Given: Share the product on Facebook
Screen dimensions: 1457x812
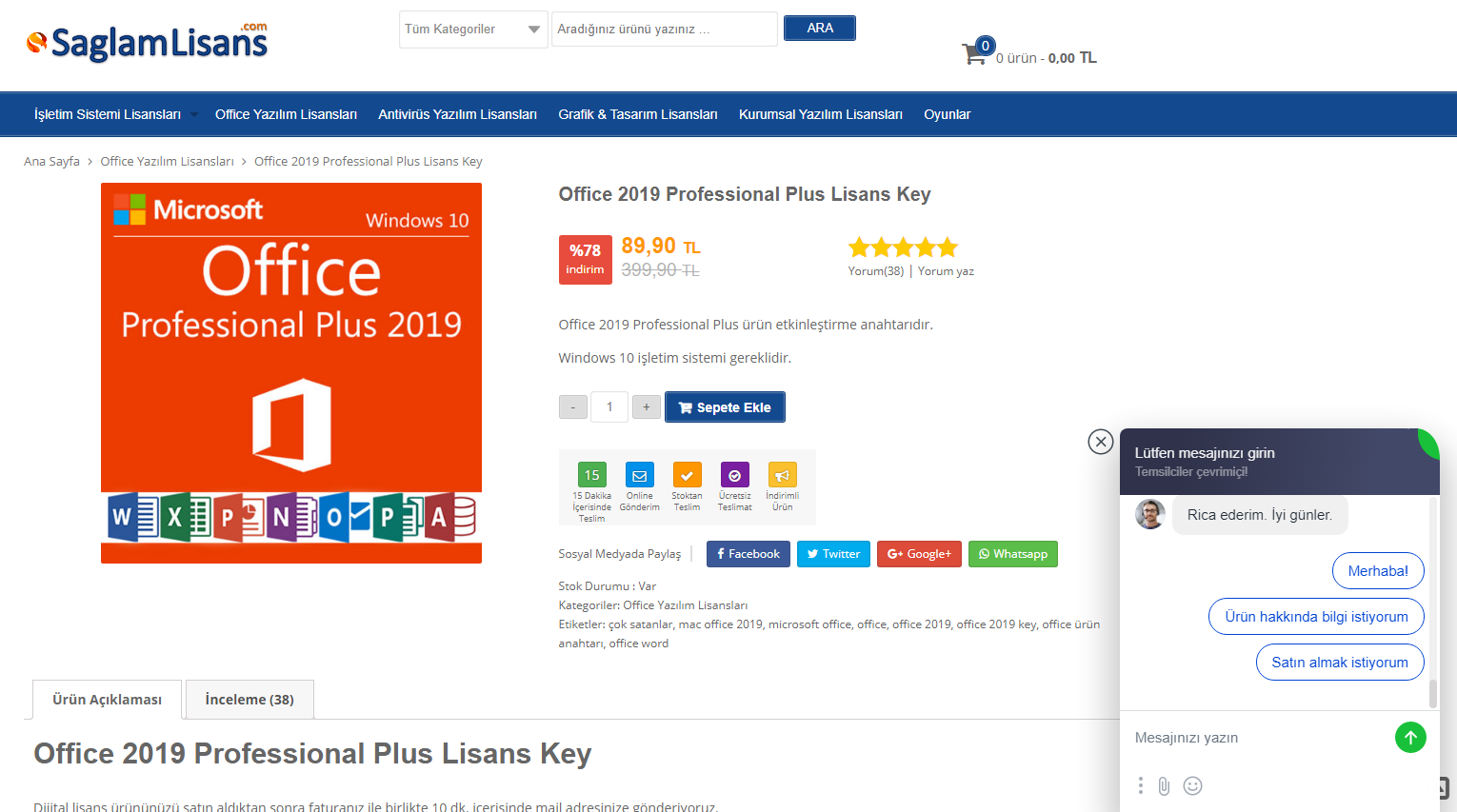Looking at the screenshot, I should pos(748,554).
